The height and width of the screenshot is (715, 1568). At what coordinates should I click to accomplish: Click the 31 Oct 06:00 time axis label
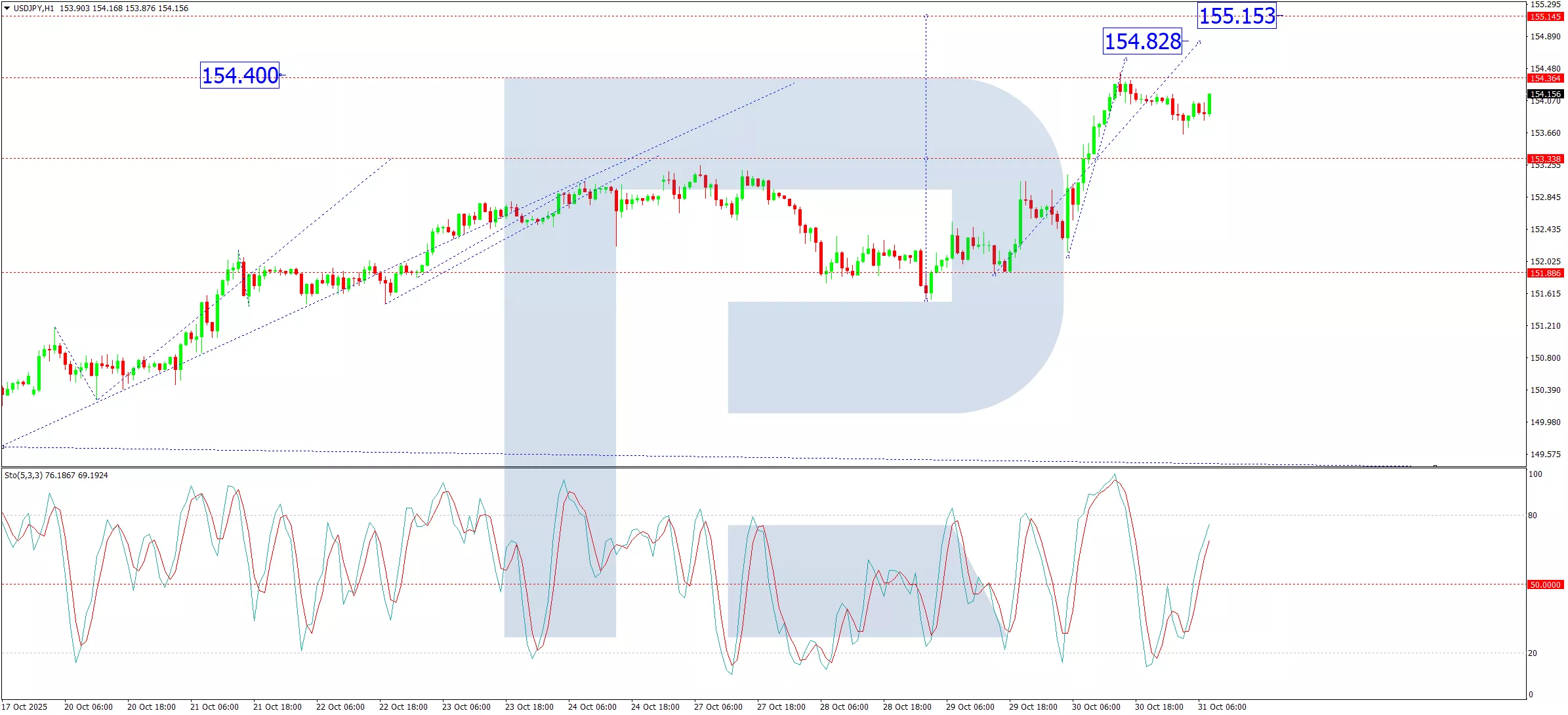click(1222, 706)
